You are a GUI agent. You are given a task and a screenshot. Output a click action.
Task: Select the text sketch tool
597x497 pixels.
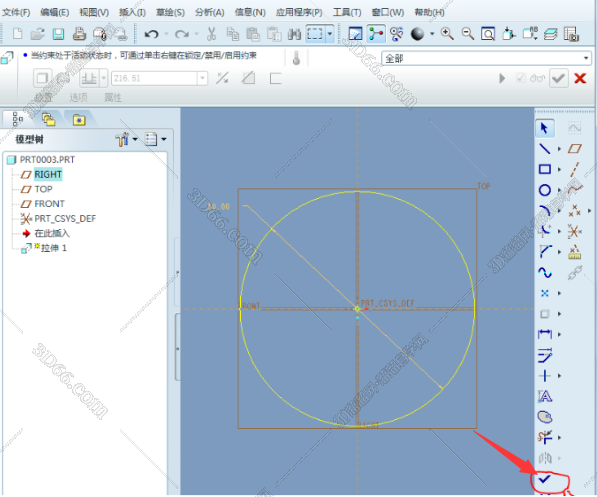(544, 396)
